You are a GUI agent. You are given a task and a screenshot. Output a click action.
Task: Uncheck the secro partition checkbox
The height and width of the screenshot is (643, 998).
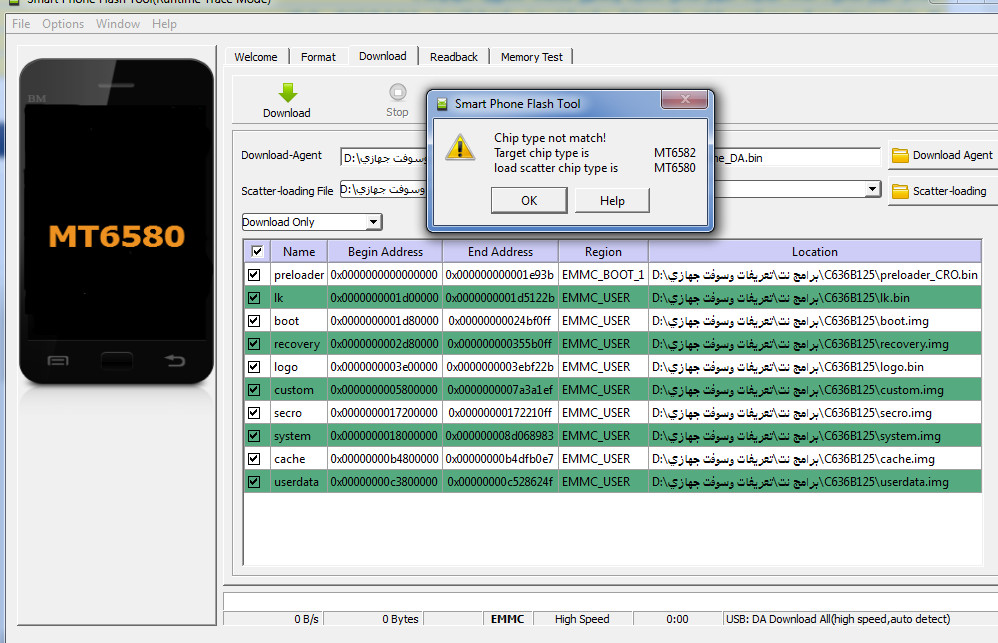254,413
